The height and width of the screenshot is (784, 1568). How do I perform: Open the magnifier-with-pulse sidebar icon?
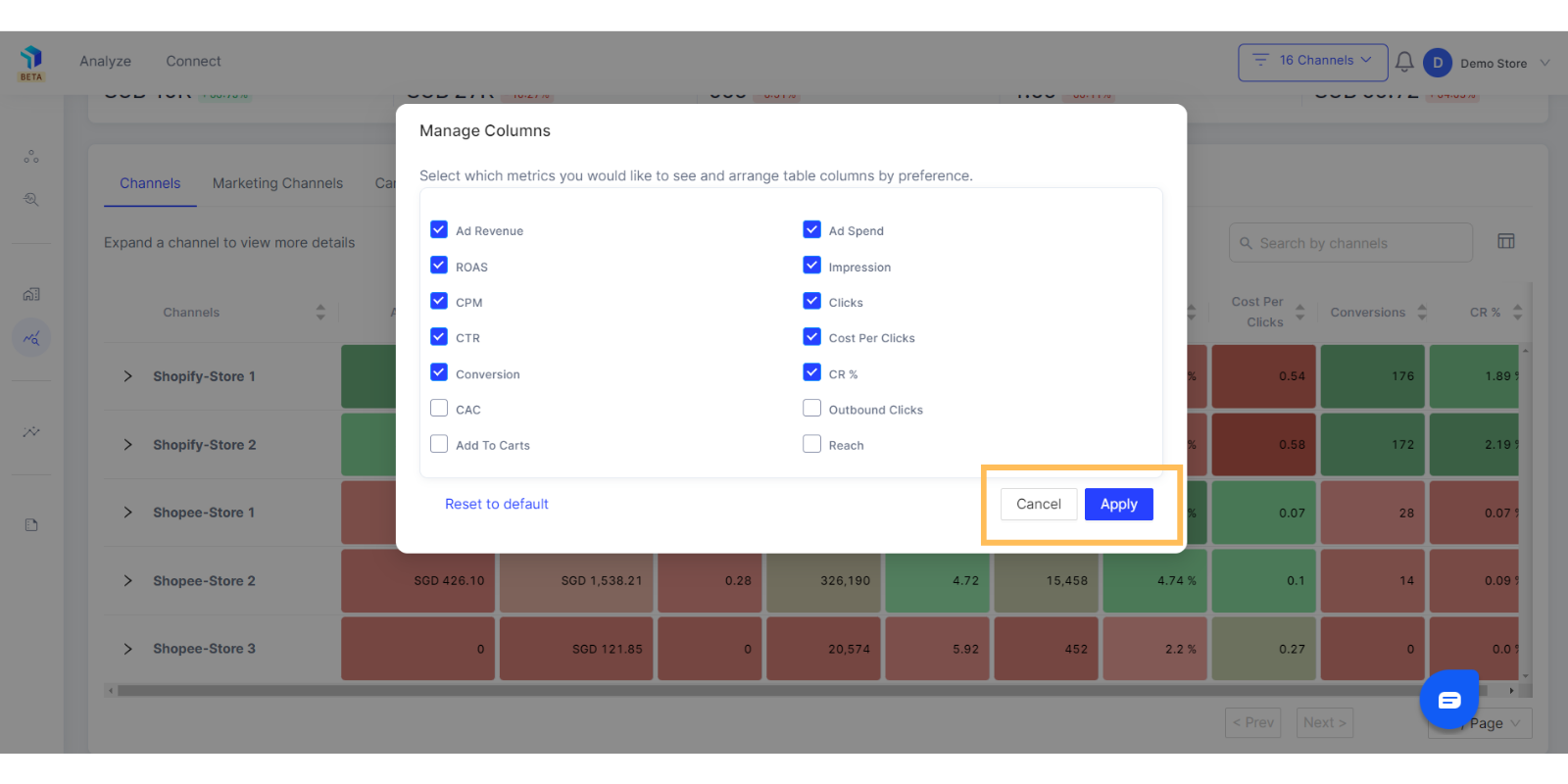pyautogui.click(x=31, y=199)
